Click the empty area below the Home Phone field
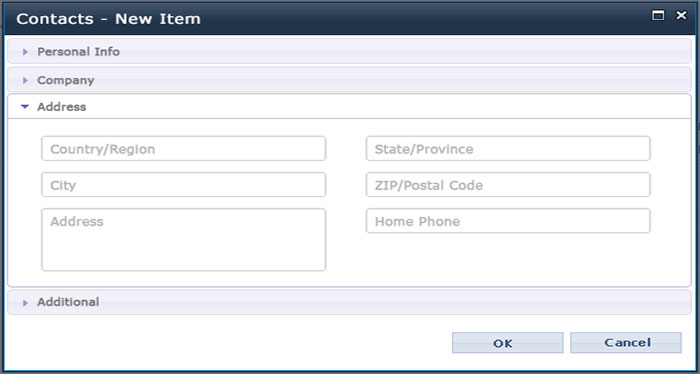This screenshot has width=700, height=374. coord(508,259)
